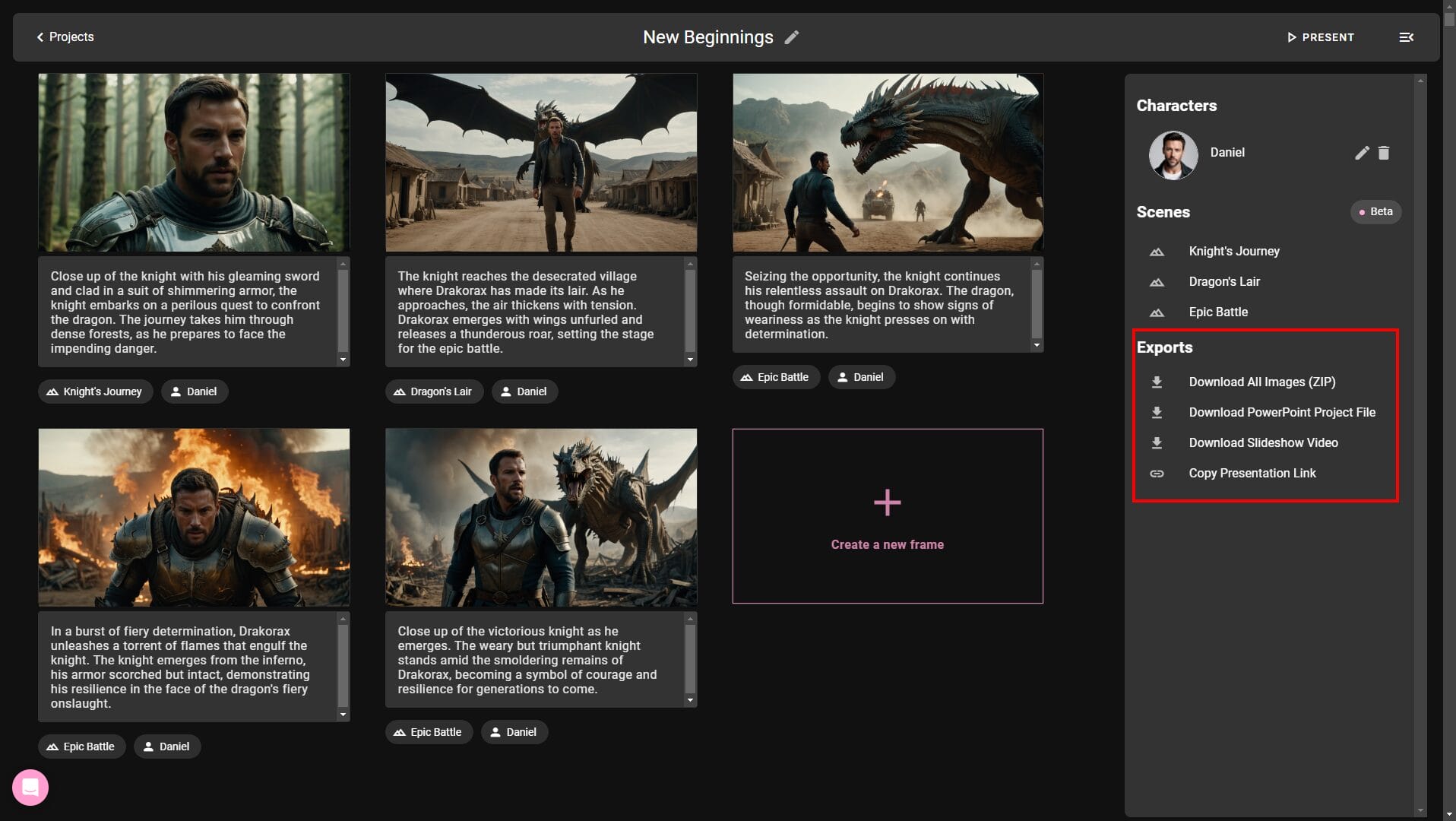
Task: Edit the project title using the pencil icon
Action: 792,36
